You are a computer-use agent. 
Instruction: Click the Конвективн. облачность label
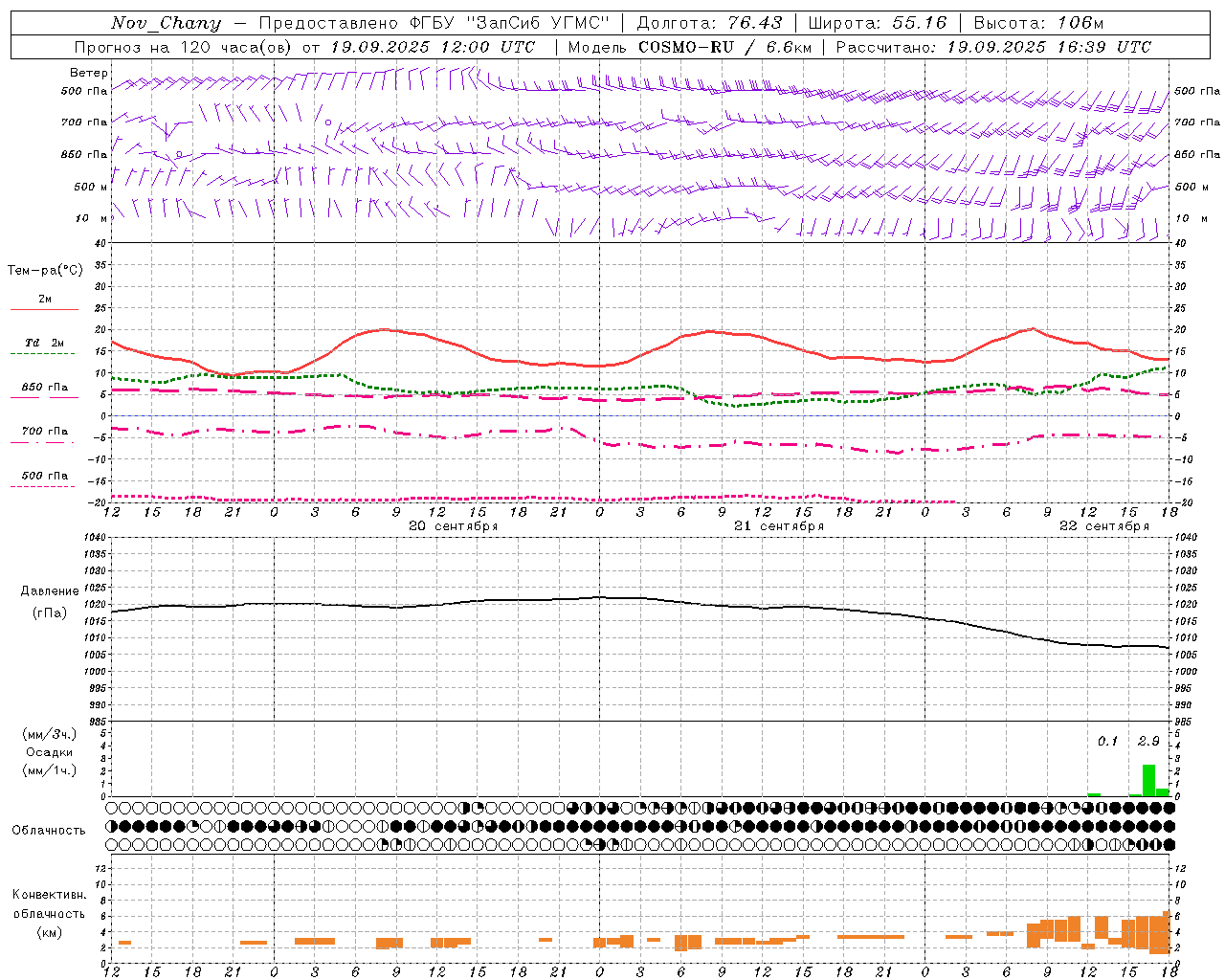(x=49, y=904)
